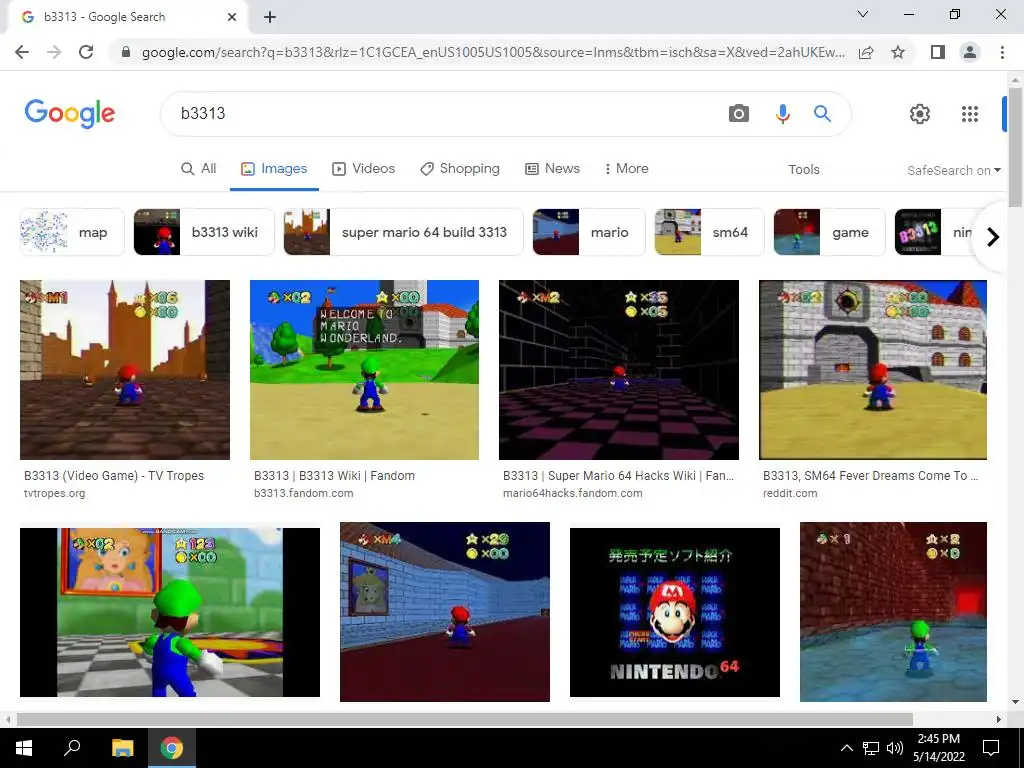The width and height of the screenshot is (1024, 768).
Task: Switch to the Shopping tab
Action: (x=460, y=168)
